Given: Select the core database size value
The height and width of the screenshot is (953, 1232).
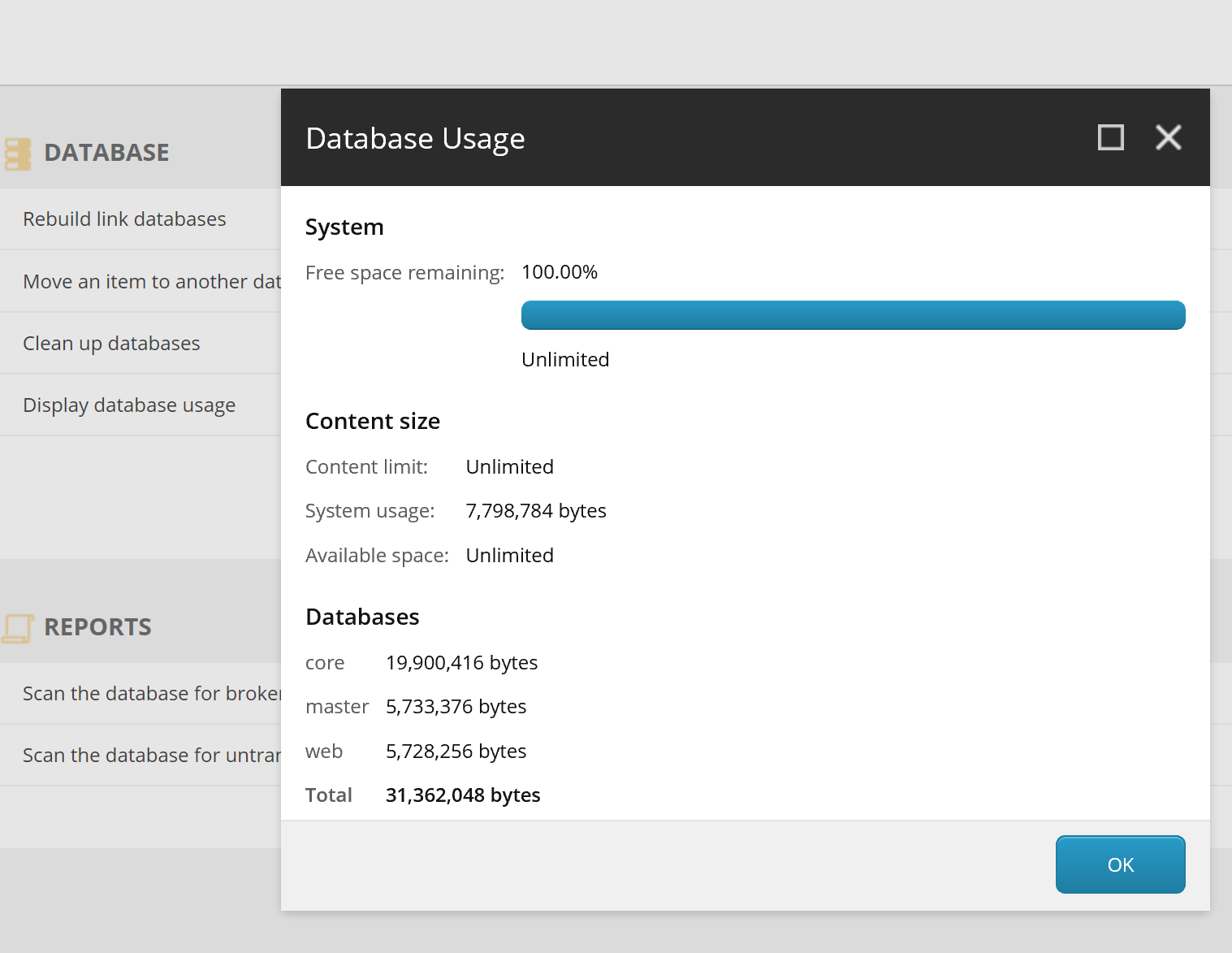Looking at the screenshot, I should (x=461, y=663).
